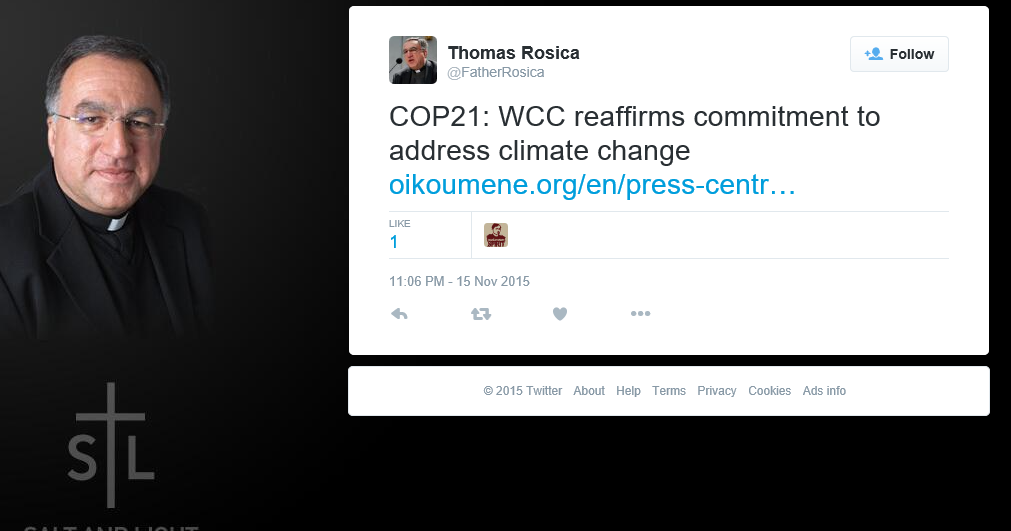1011x531 pixels.
Task: Open the Privacy footer link
Action: (x=716, y=391)
